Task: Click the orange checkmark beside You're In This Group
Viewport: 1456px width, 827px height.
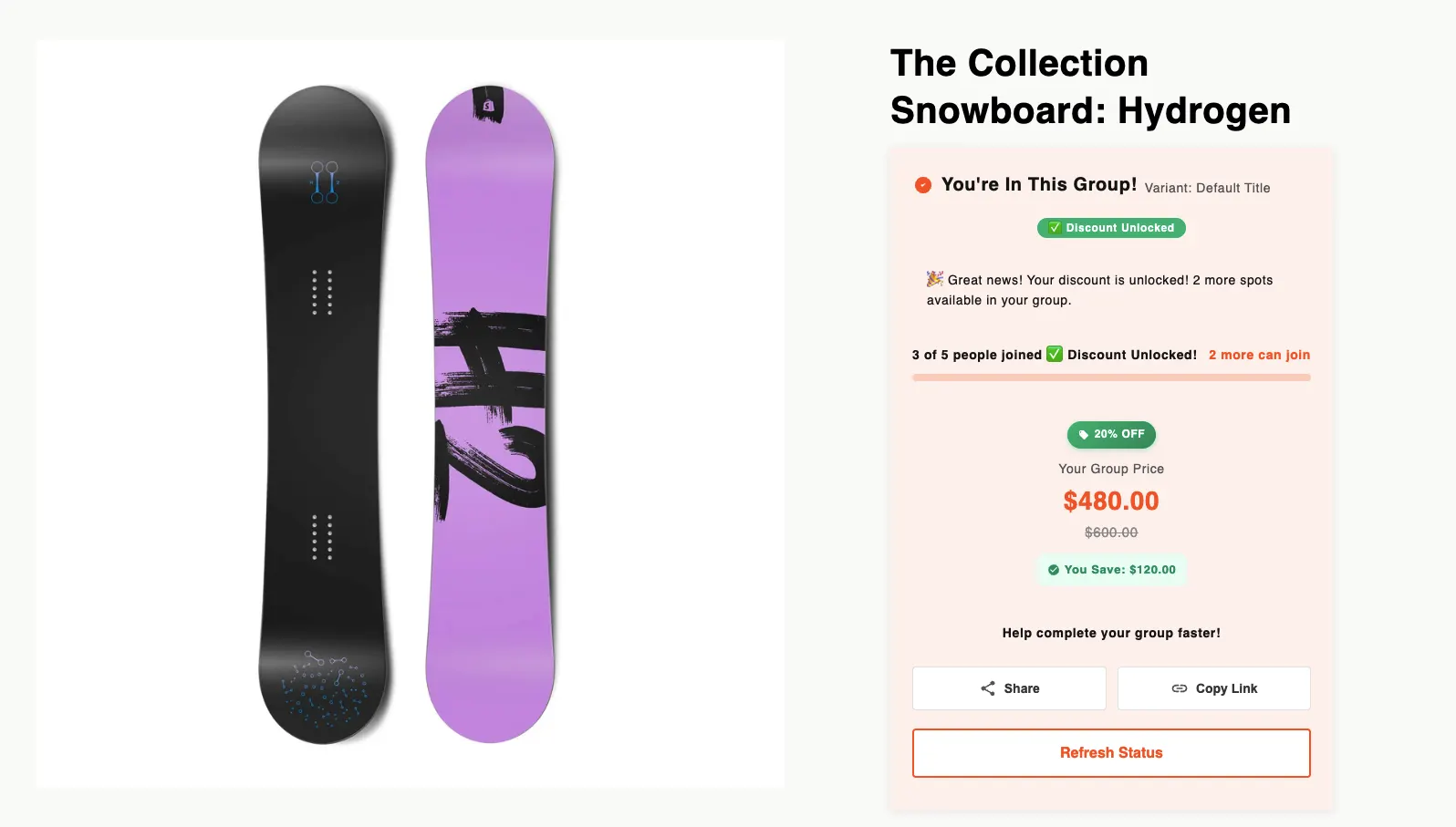Action: 921,184
